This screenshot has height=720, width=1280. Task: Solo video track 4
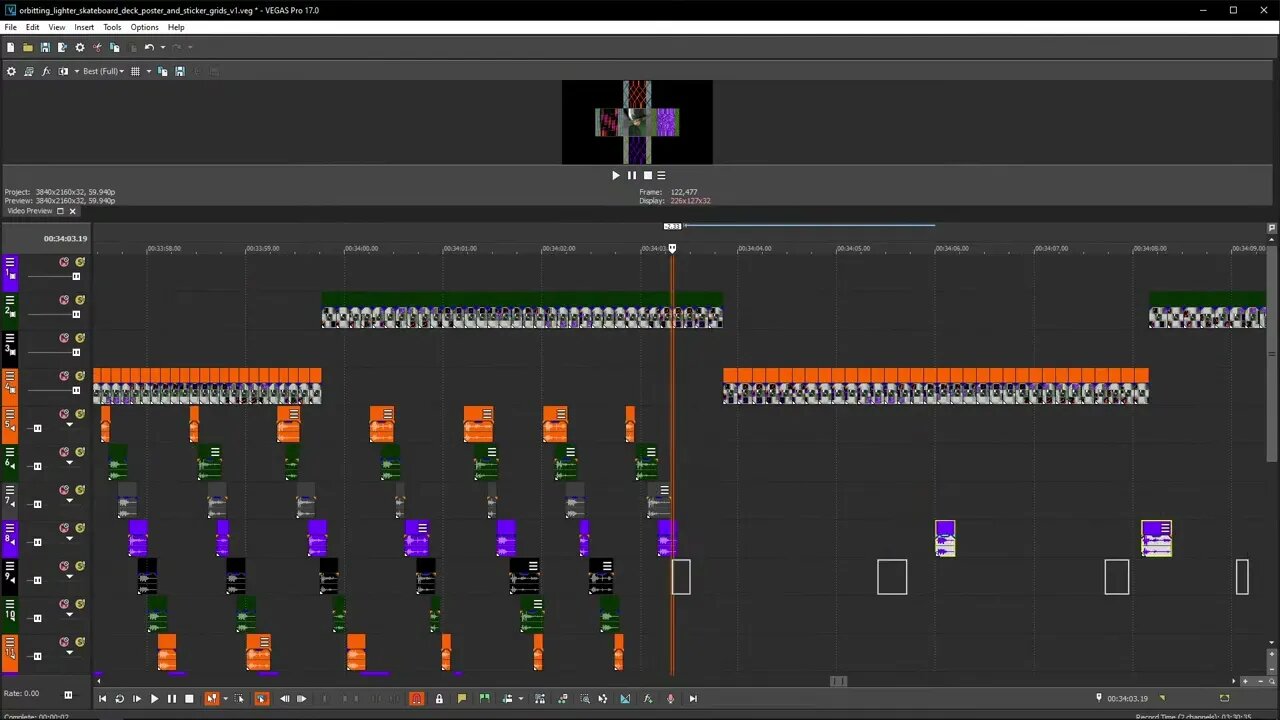pos(80,376)
